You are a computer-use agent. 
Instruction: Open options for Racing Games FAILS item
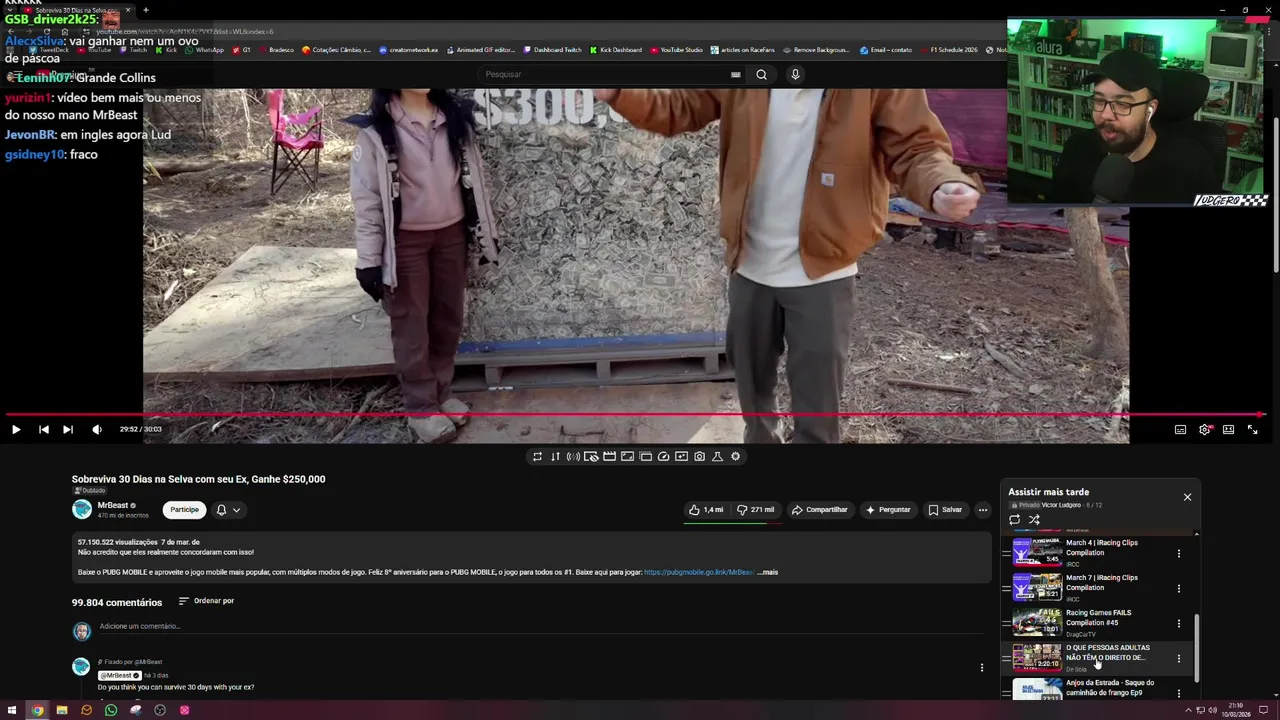click(1178, 623)
